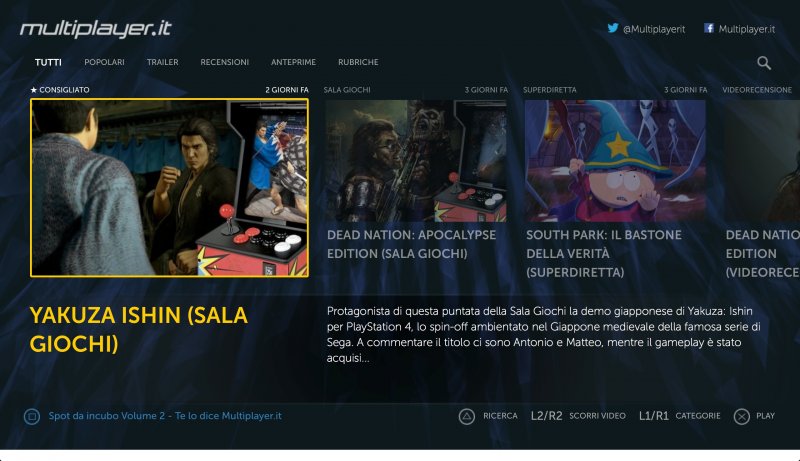Open the Trailer category tab
Image resolution: width=800 pixels, height=461 pixels.
(162, 62)
